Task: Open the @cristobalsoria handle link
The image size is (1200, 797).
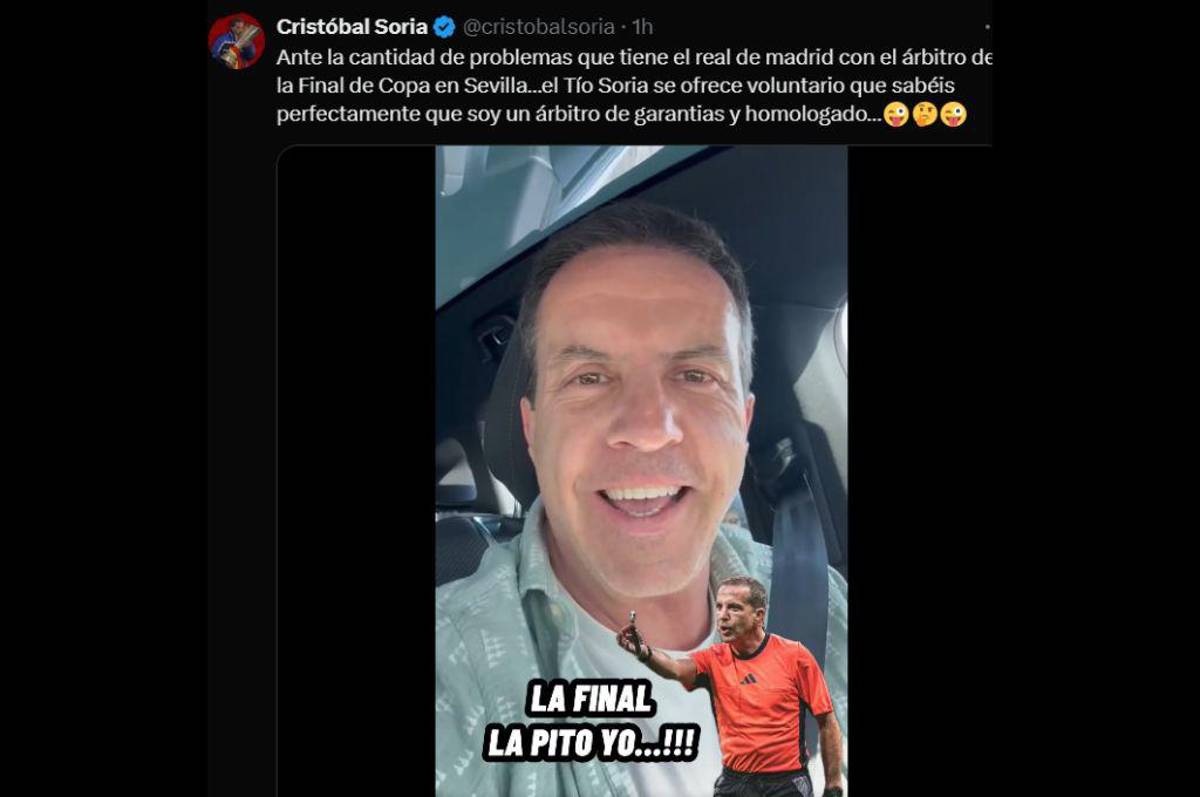Action: [x=538, y=27]
